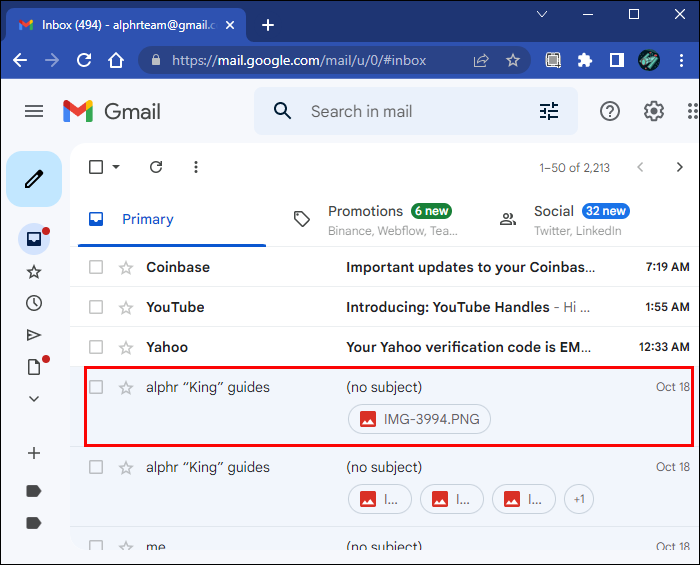The image size is (700, 565).
Task: Go to newer emails page arrow
Action: tap(640, 167)
